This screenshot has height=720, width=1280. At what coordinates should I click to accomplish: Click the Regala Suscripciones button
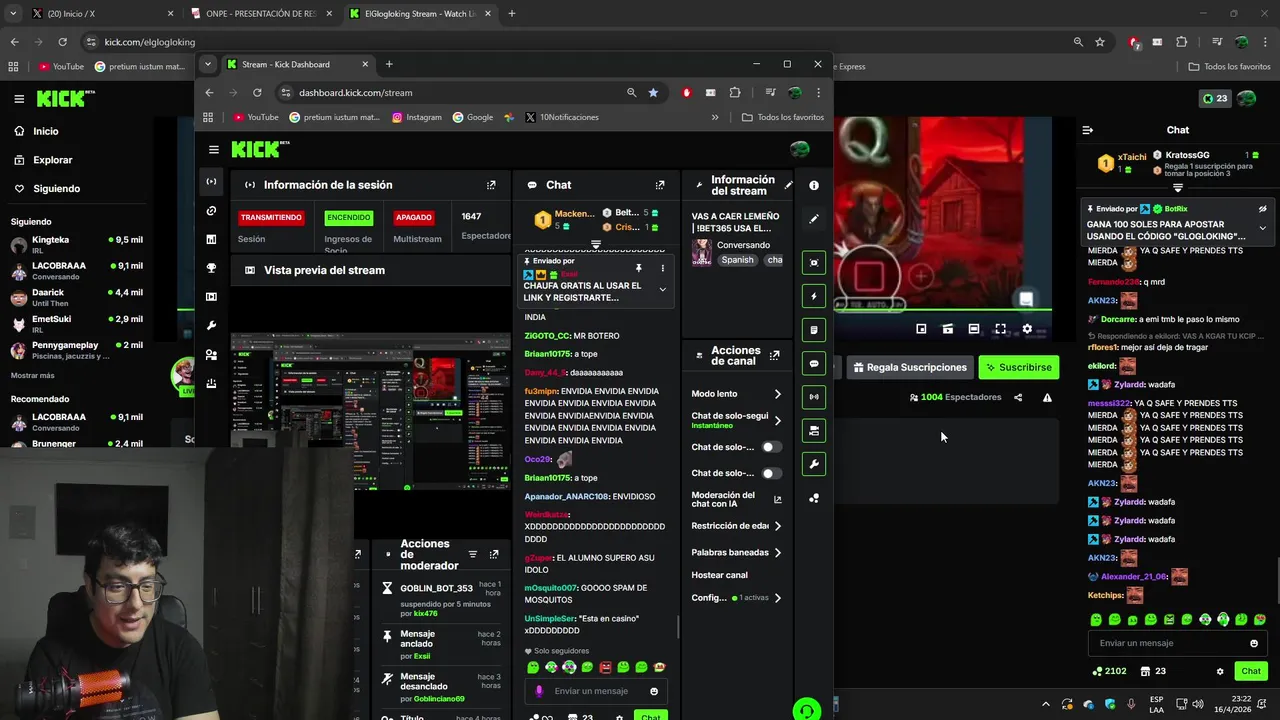coord(910,367)
